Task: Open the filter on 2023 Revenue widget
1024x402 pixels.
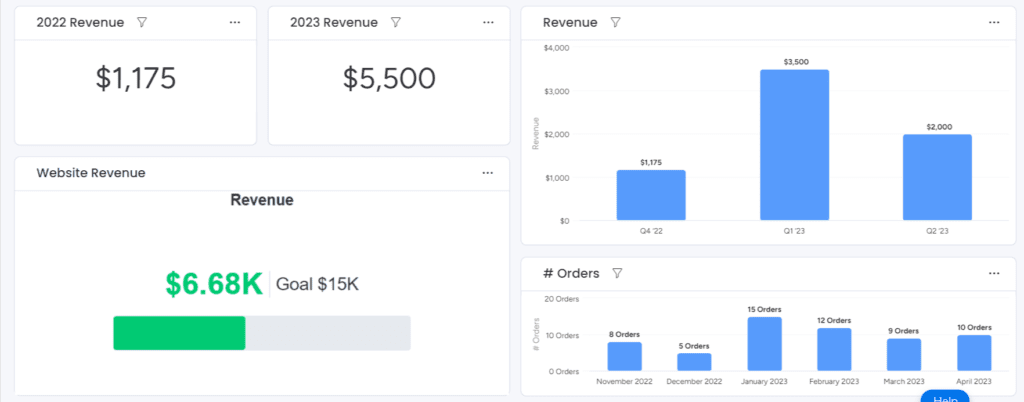Action: [x=395, y=22]
